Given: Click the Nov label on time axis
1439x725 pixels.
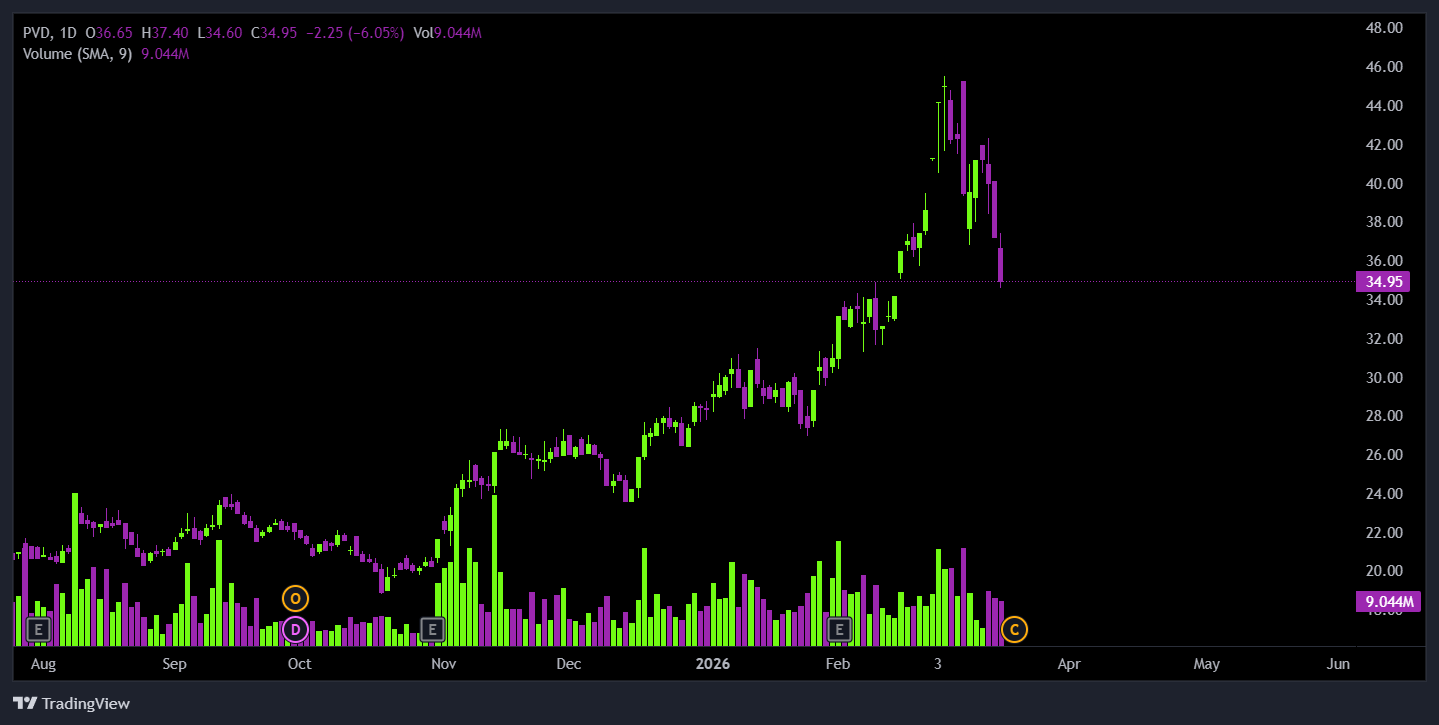Looking at the screenshot, I should coord(444,664).
